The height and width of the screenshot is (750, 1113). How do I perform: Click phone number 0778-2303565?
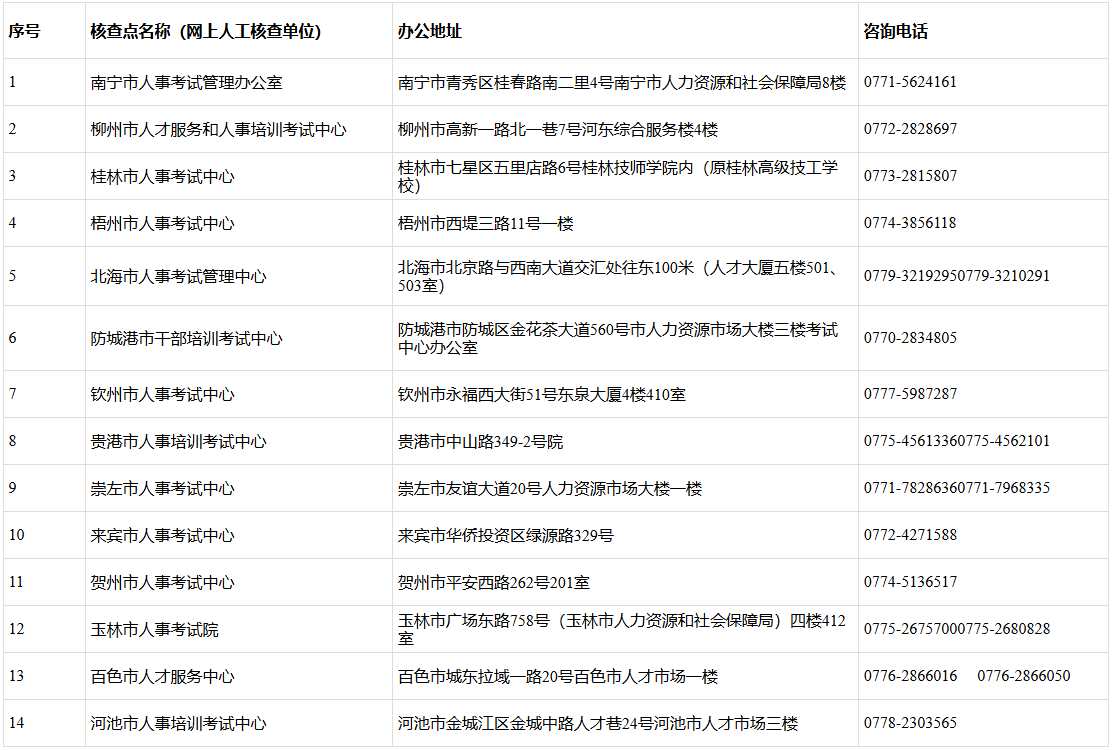pos(910,722)
